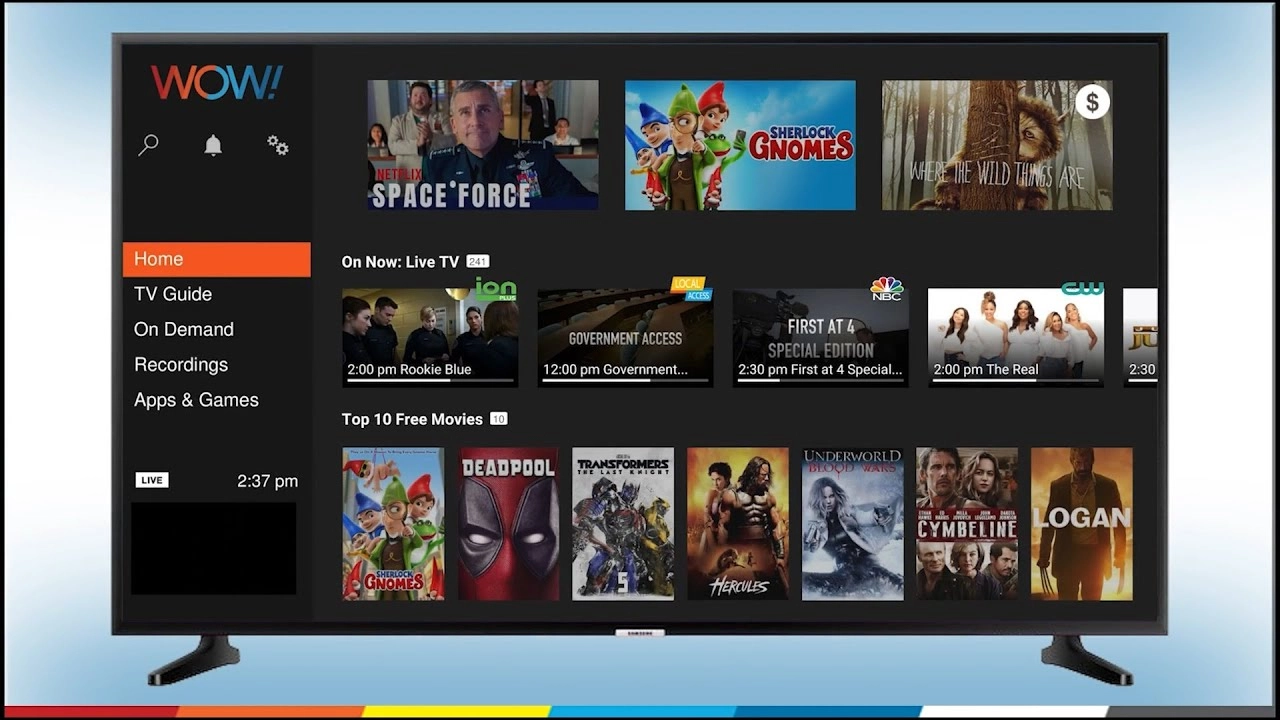Click the dollar sign rental badge
Viewport: 1280px width, 720px height.
coord(1092,102)
